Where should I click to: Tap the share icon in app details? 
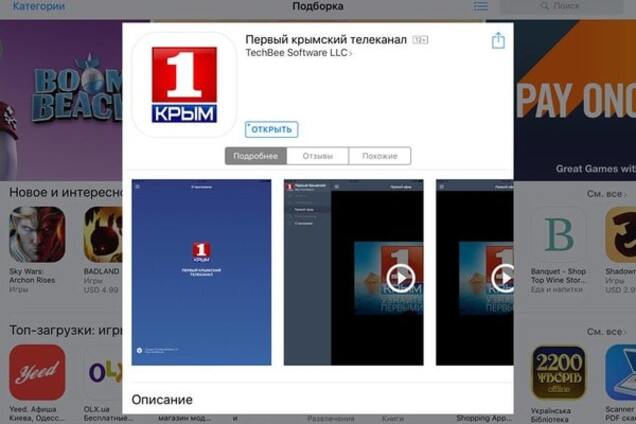tap(498, 41)
